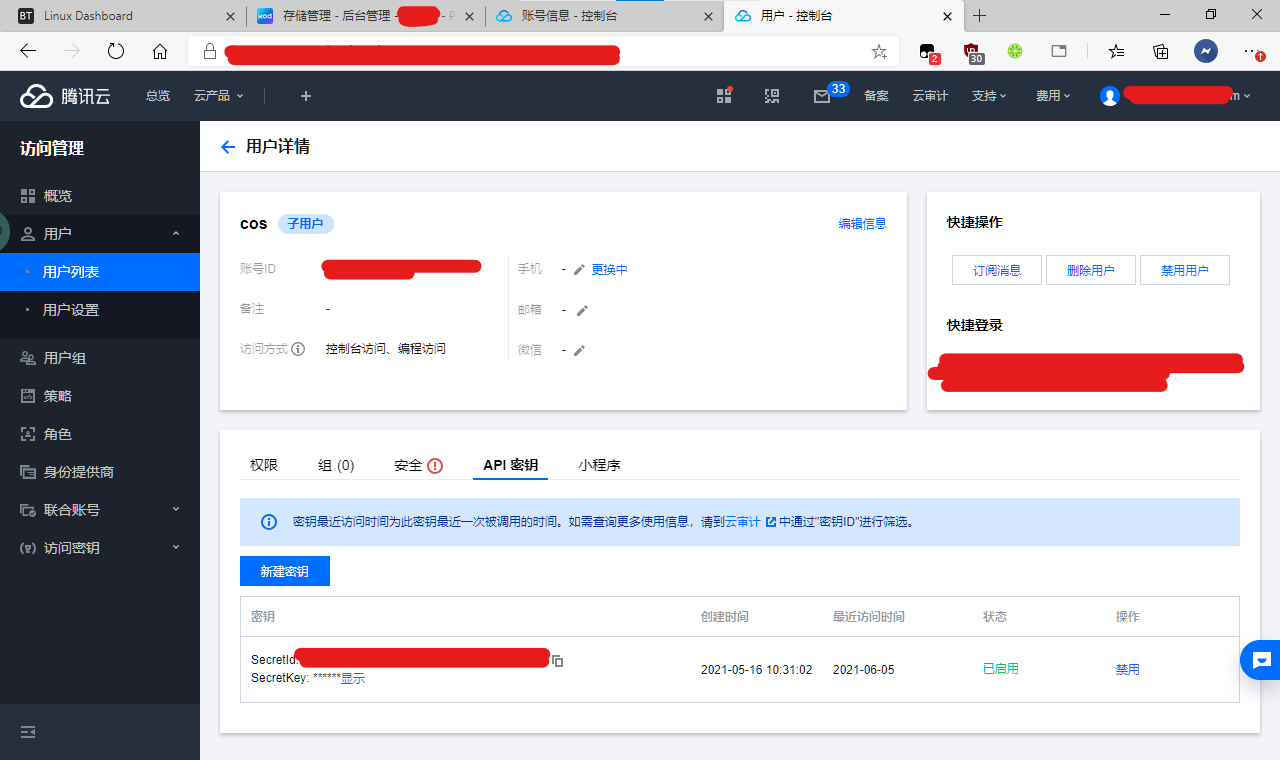Open the mail messages icon with badge 33

(822, 96)
